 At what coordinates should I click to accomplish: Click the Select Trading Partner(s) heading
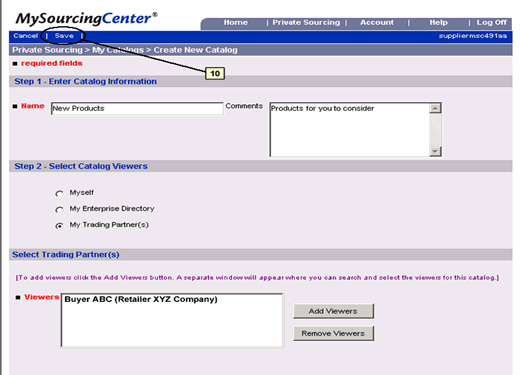[66, 255]
